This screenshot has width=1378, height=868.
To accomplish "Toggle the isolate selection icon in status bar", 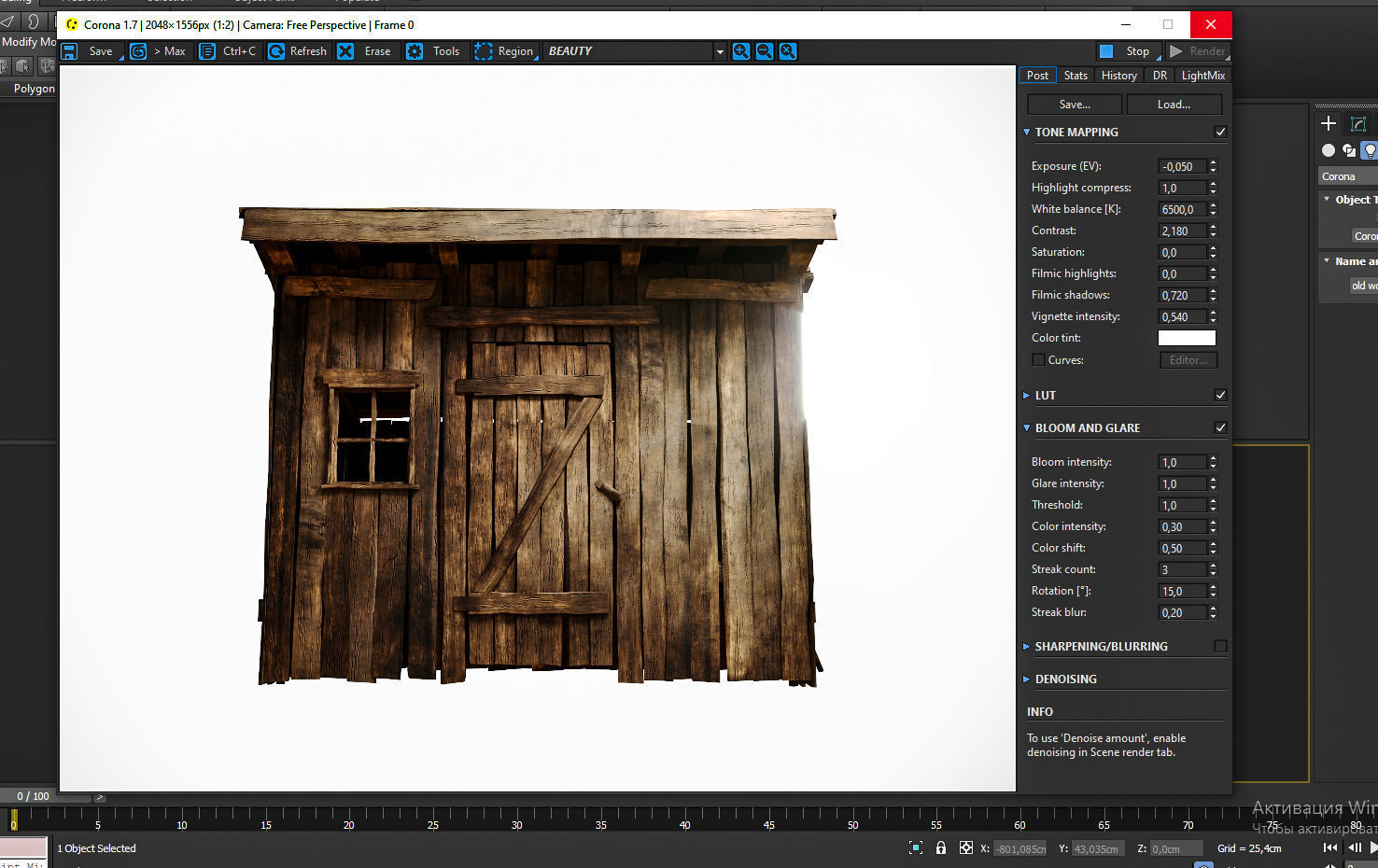I will coord(916,847).
